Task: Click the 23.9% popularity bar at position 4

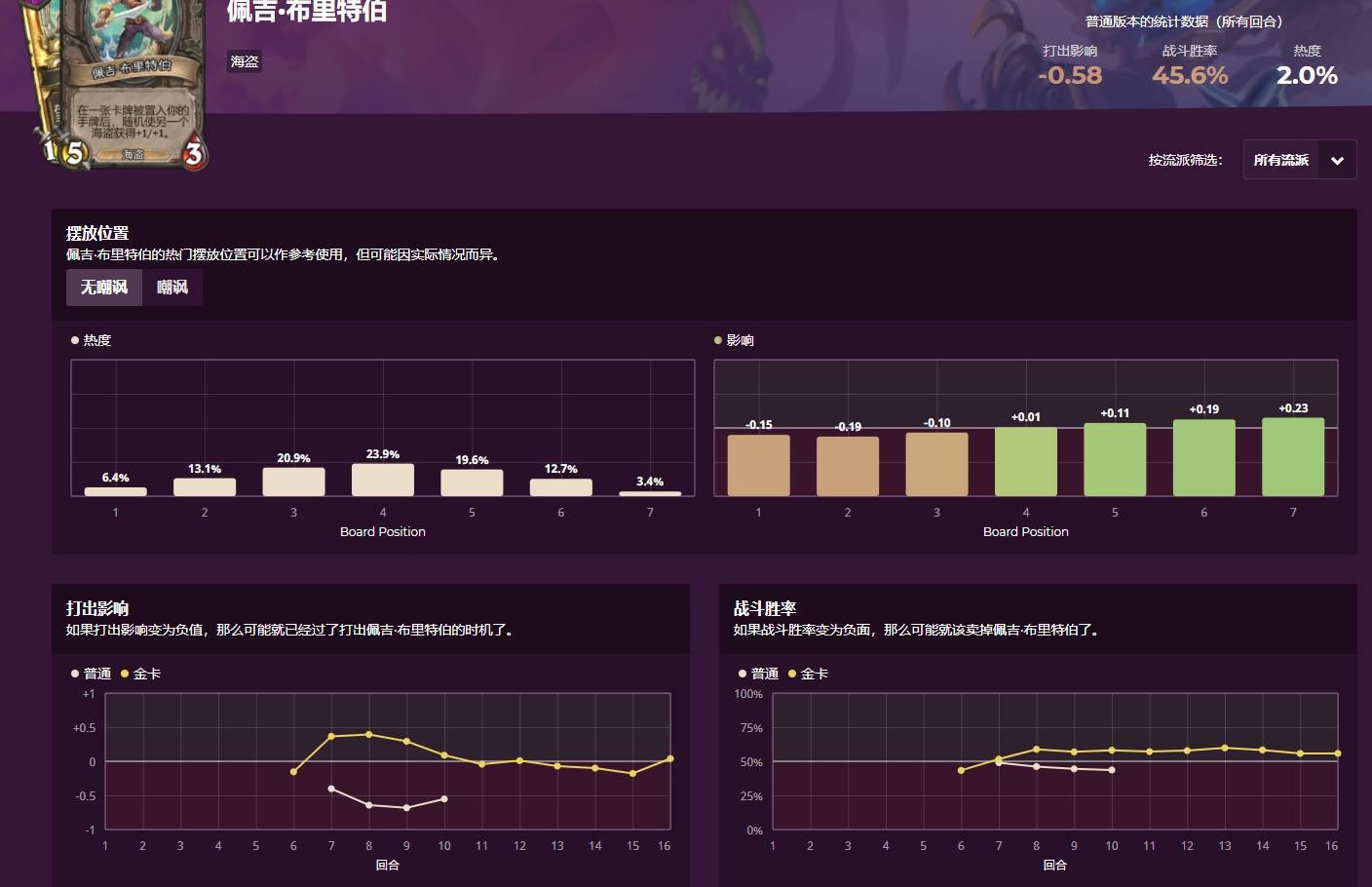Action: 383,480
